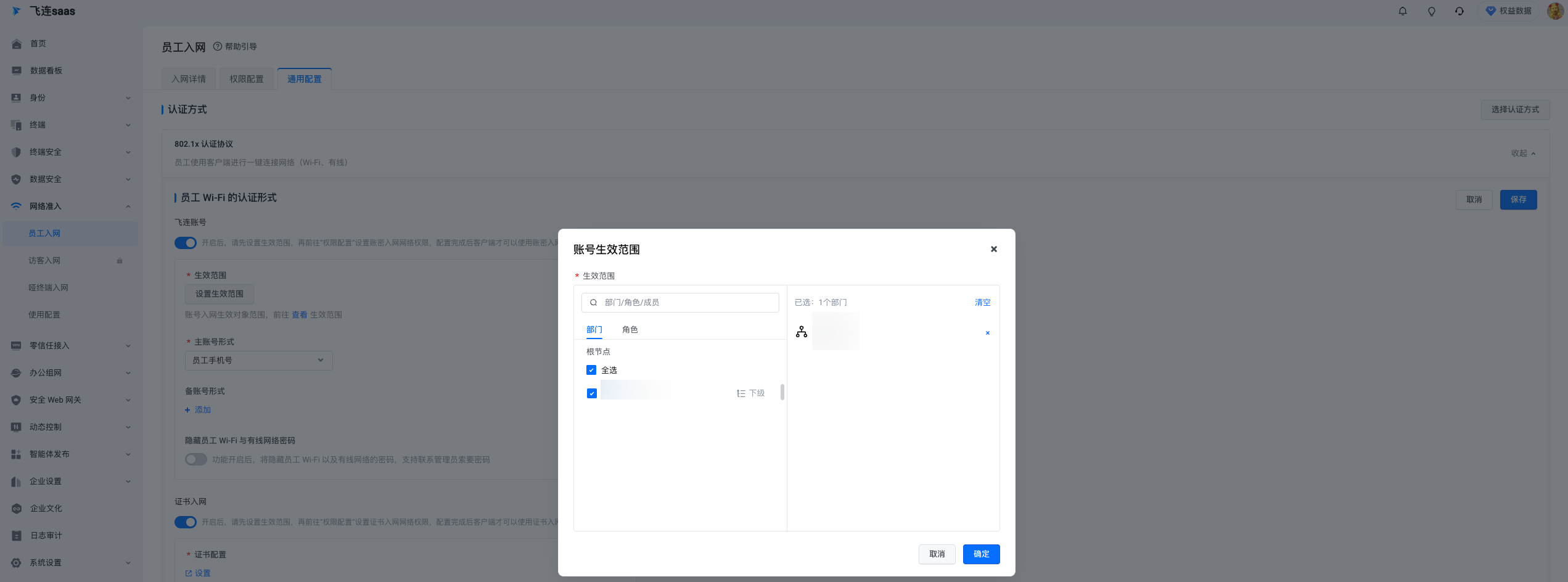Click the 网络准入 Wi-Fi icon
This screenshot has height=582, width=1568.
pyautogui.click(x=17, y=207)
